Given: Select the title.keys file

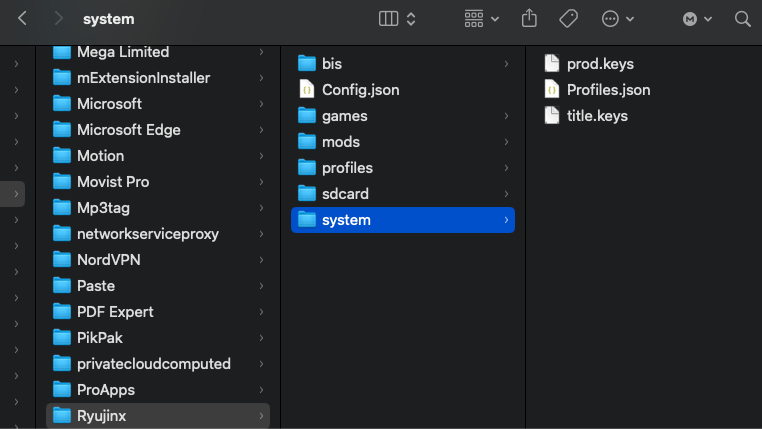Looking at the screenshot, I should [x=597, y=116].
